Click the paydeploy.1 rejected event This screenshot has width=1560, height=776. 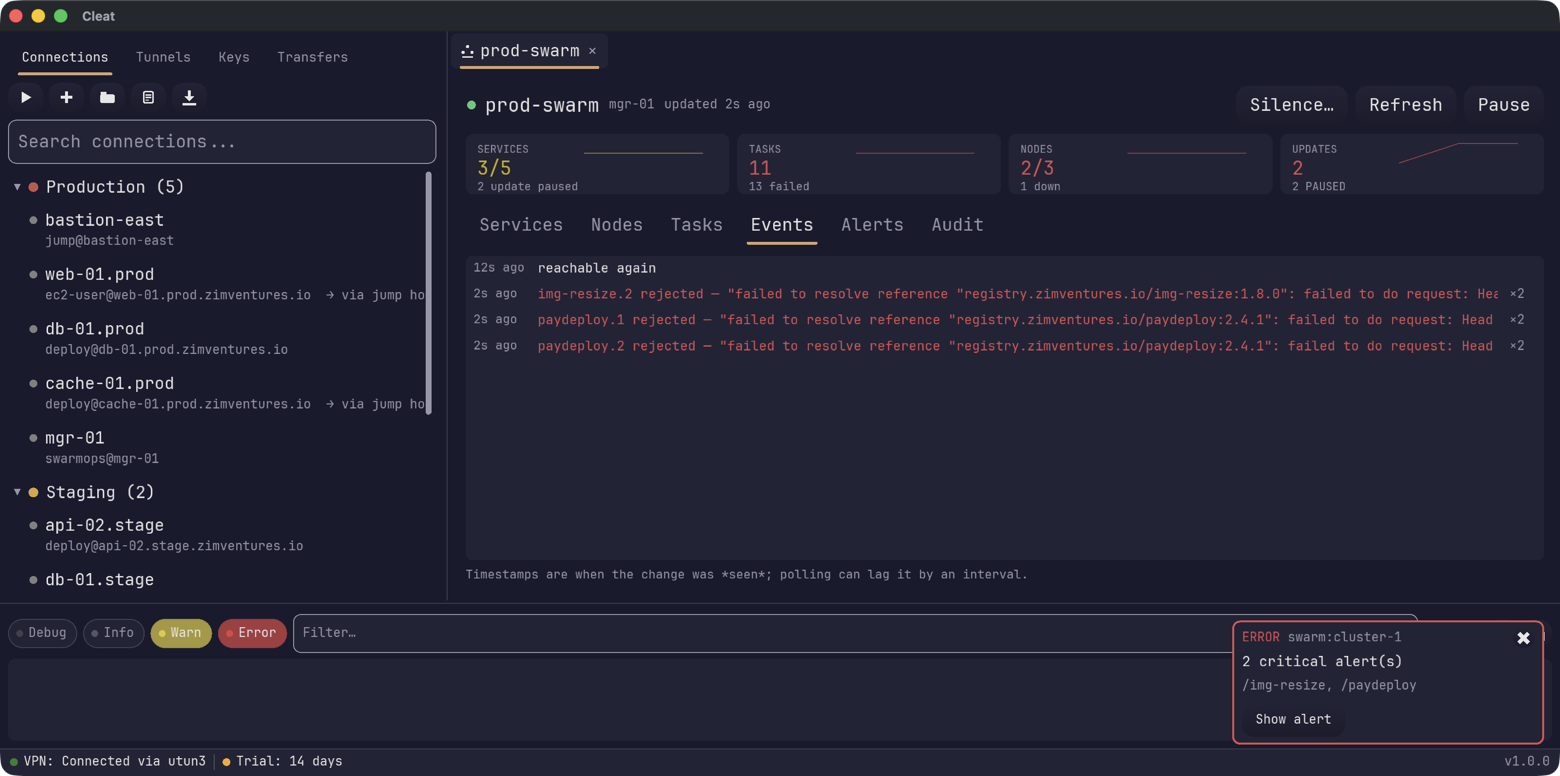tap(1004, 320)
